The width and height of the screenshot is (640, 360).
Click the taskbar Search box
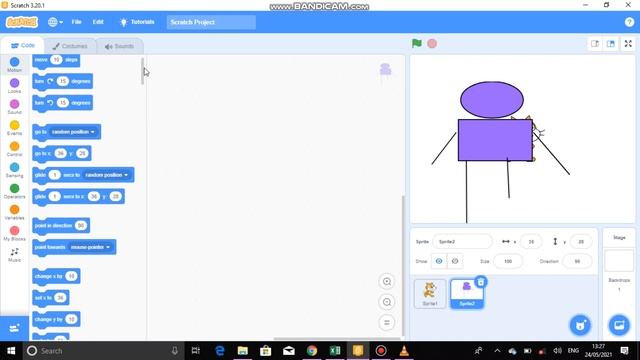pyautogui.click(x=103, y=351)
